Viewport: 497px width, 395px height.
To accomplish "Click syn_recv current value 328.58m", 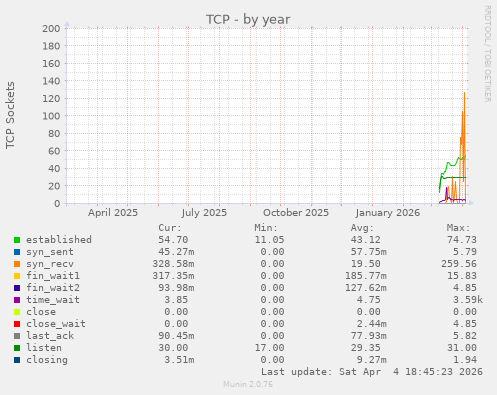I will pos(173,264).
